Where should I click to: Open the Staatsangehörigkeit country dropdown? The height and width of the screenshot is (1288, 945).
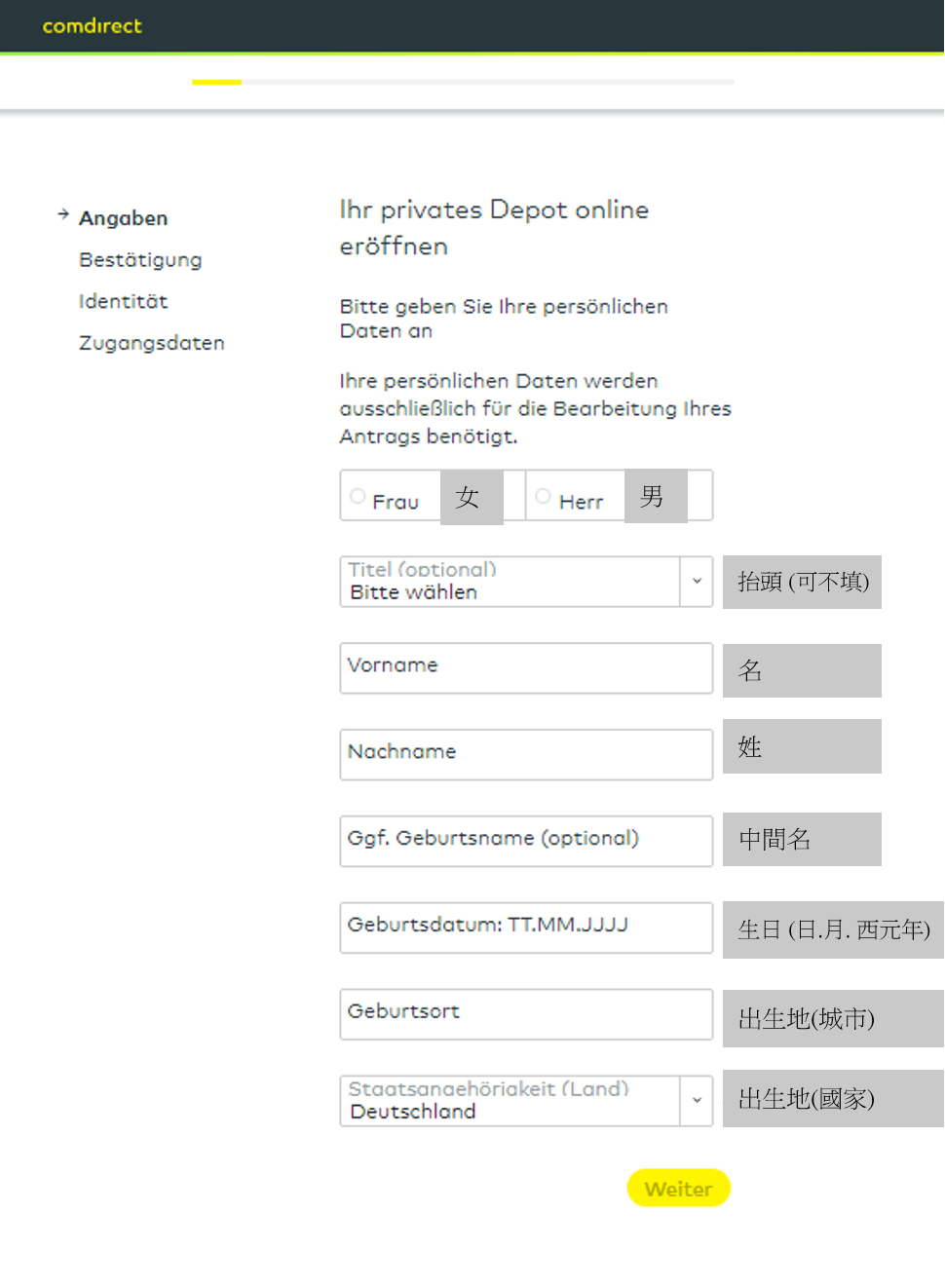tap(510, 1101)
